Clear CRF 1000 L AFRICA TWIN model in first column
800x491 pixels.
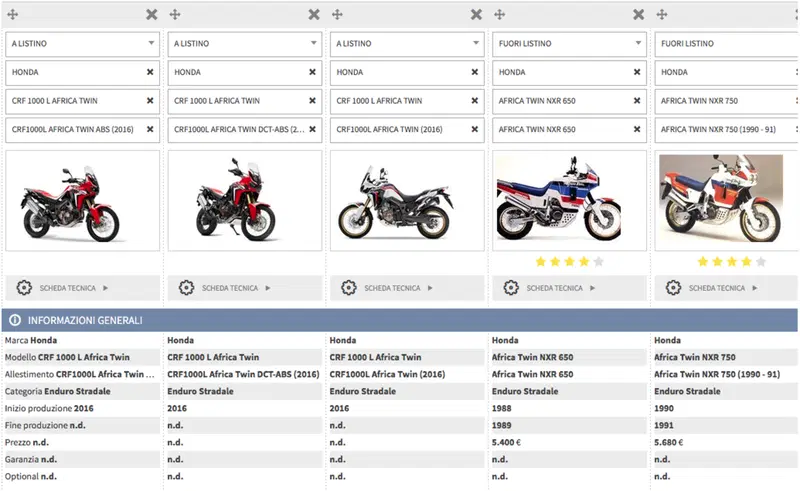click(x=150, y=101)
